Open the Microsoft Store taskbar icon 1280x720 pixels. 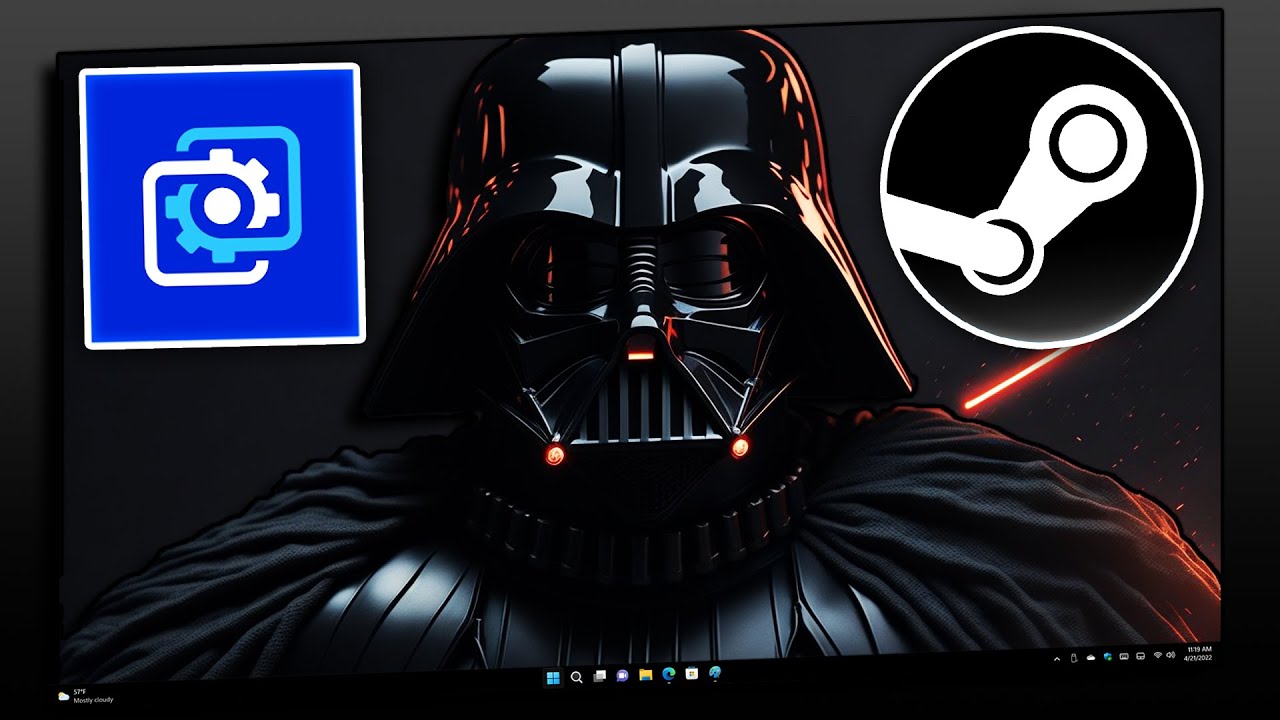point(692,675)
